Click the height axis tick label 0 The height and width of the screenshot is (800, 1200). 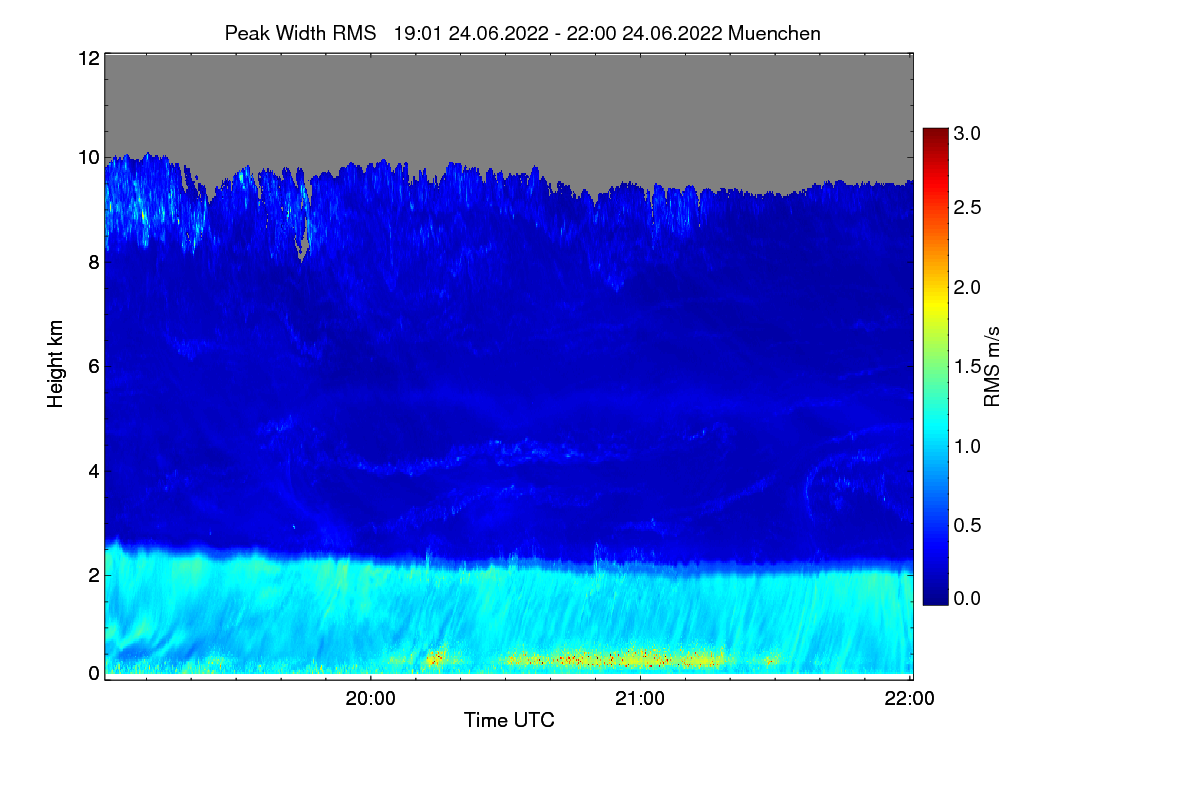[x=93, y=673]
